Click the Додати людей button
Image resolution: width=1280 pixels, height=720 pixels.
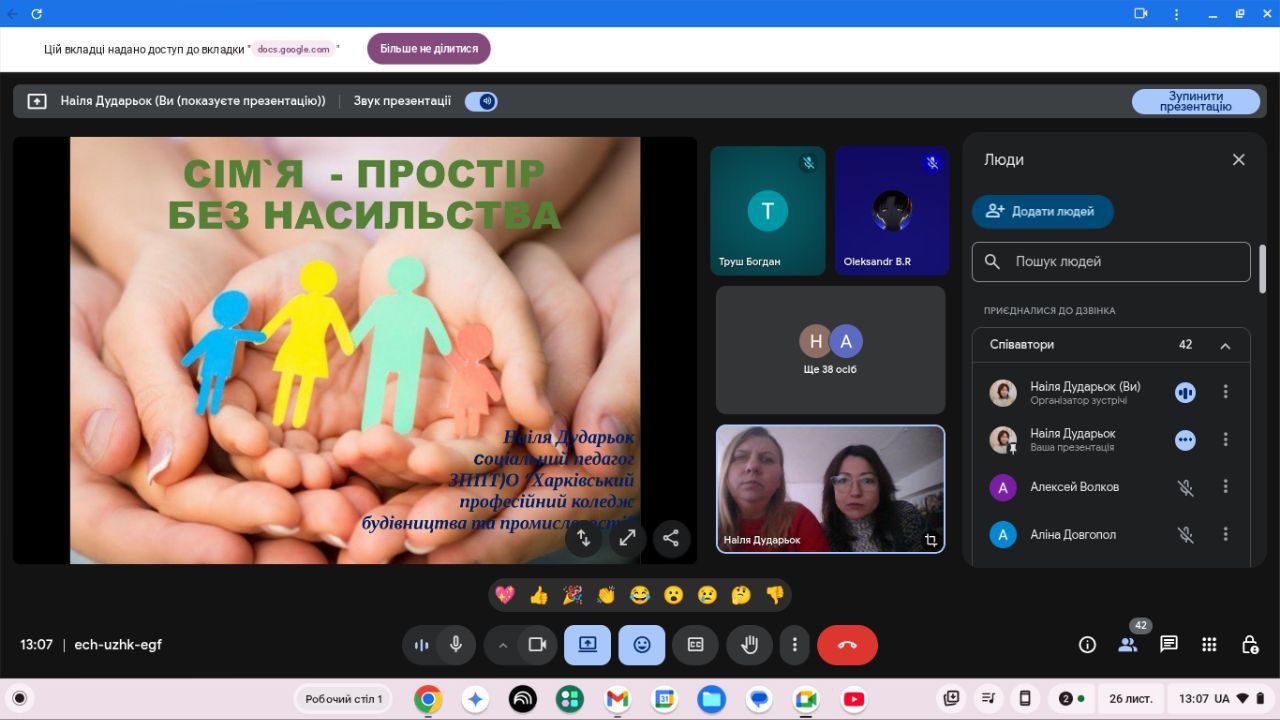coord(1042,211)
